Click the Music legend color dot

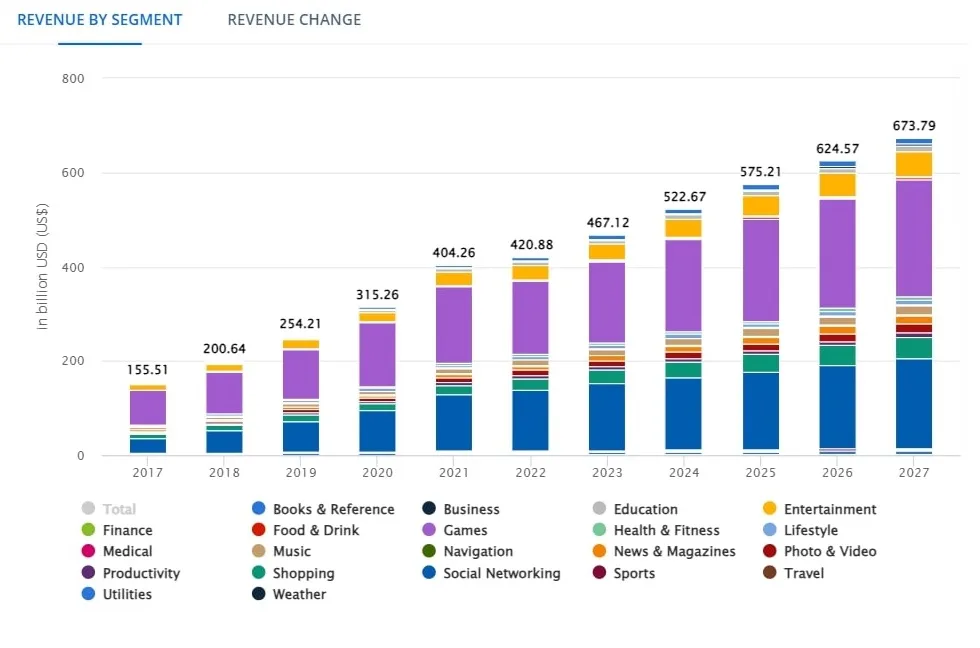point(258,551)
